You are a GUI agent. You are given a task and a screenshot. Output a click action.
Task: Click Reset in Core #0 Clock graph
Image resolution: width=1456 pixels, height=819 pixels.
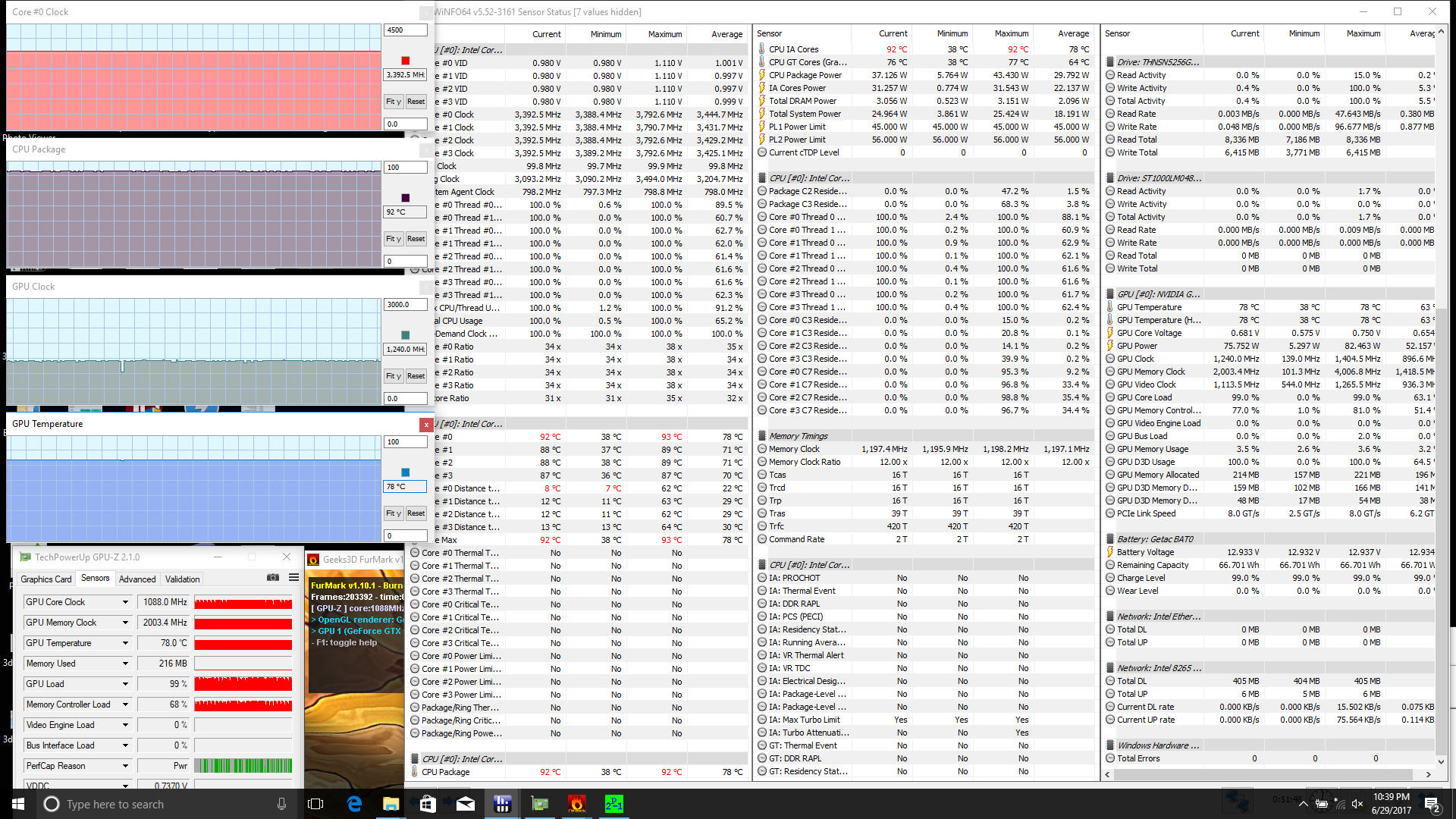[x=416, y=102]
